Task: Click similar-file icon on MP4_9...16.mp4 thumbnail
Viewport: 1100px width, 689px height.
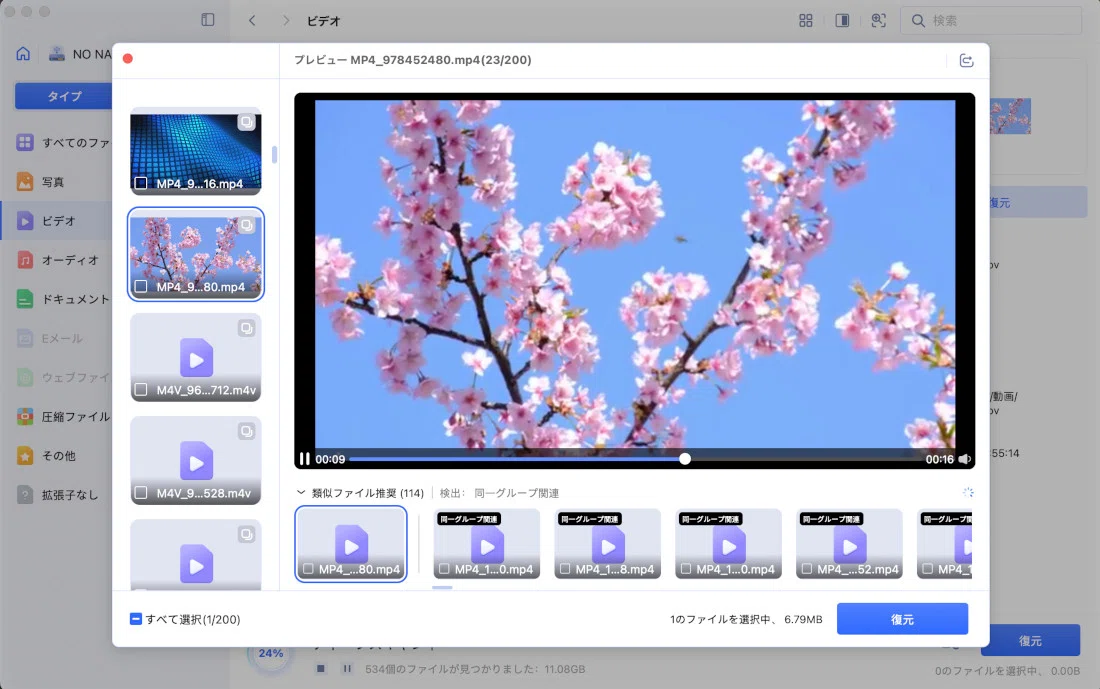Action: [246, 122]
